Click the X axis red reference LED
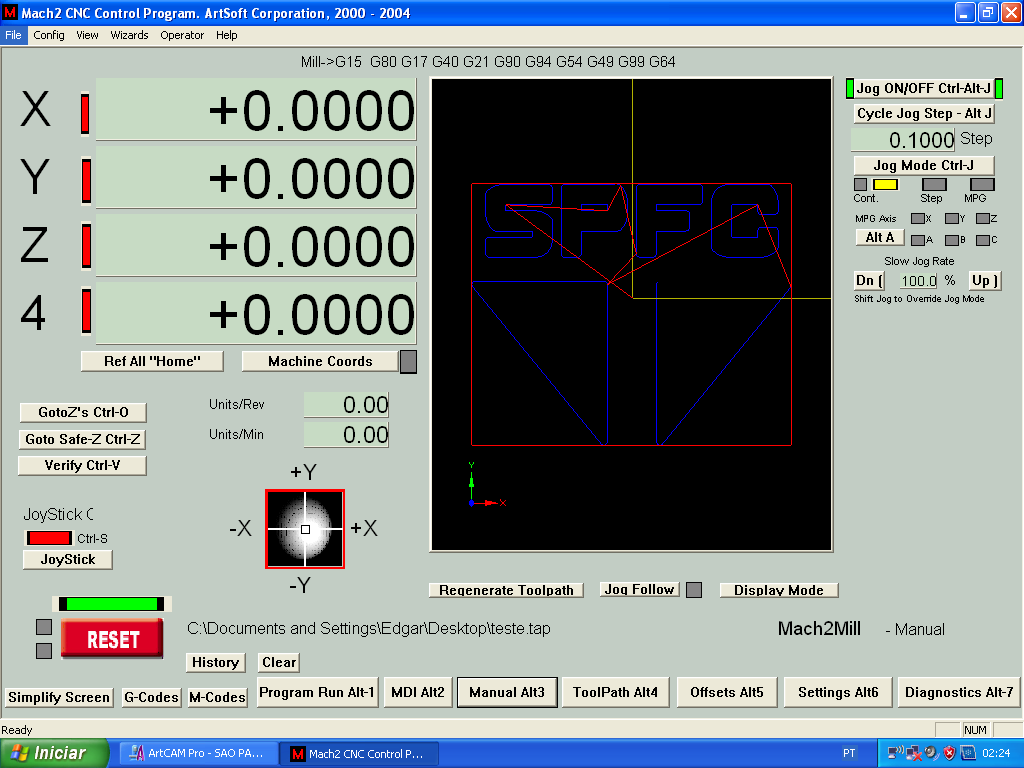The width and height of the screenshot is (1024, 768). 85,114
